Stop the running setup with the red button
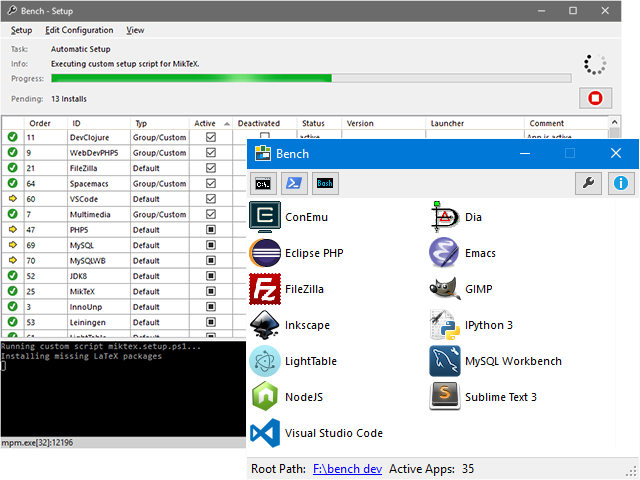The height and width of the screenshot is (480, 640). 595,98
